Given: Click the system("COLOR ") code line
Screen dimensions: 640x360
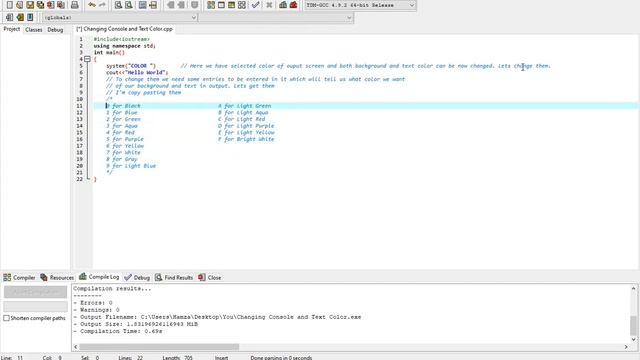Looking at the screenshot, I should click(131, 66).
